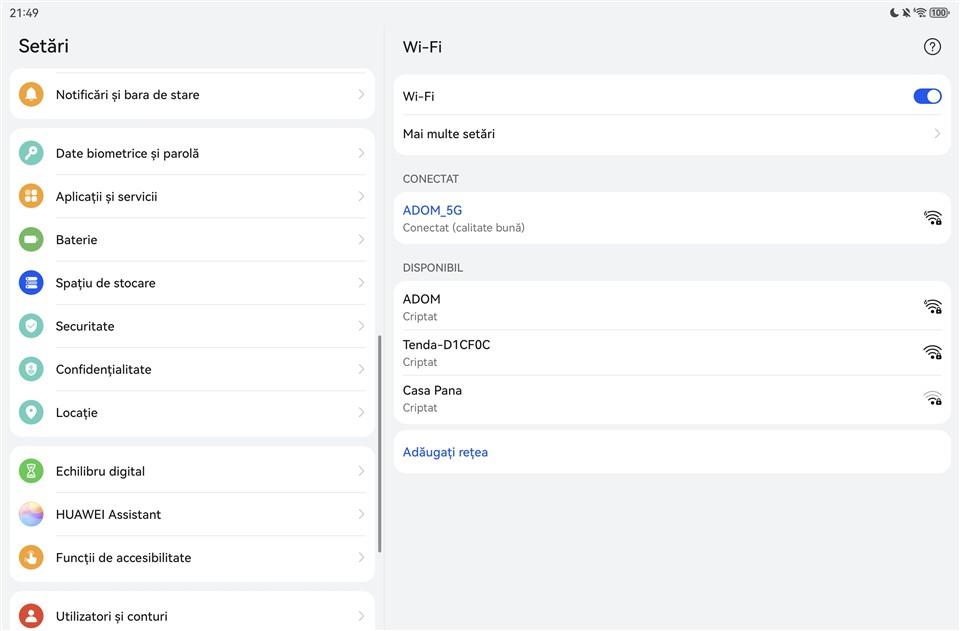The width and height of the screenshot is (960, 631).
Task: Click chevron next to Aplicații și servicii
Action: point(361,197)
